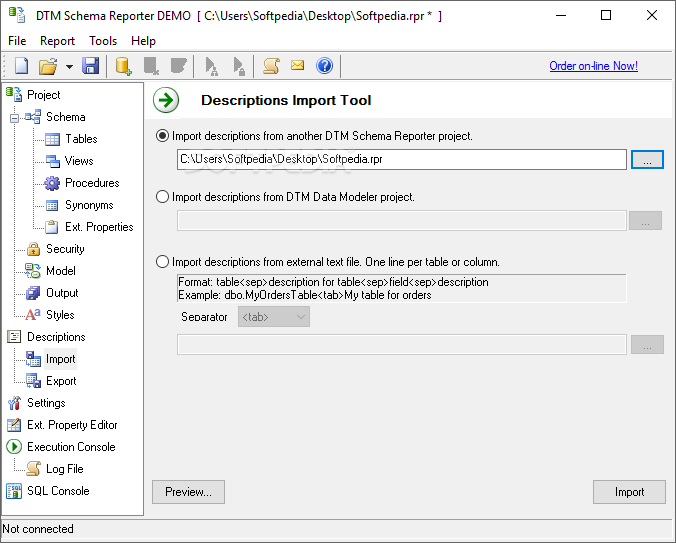The width and height of the screenshot is (676, 543).
Task: Select Schema in the tree
Action: [66, 117]
